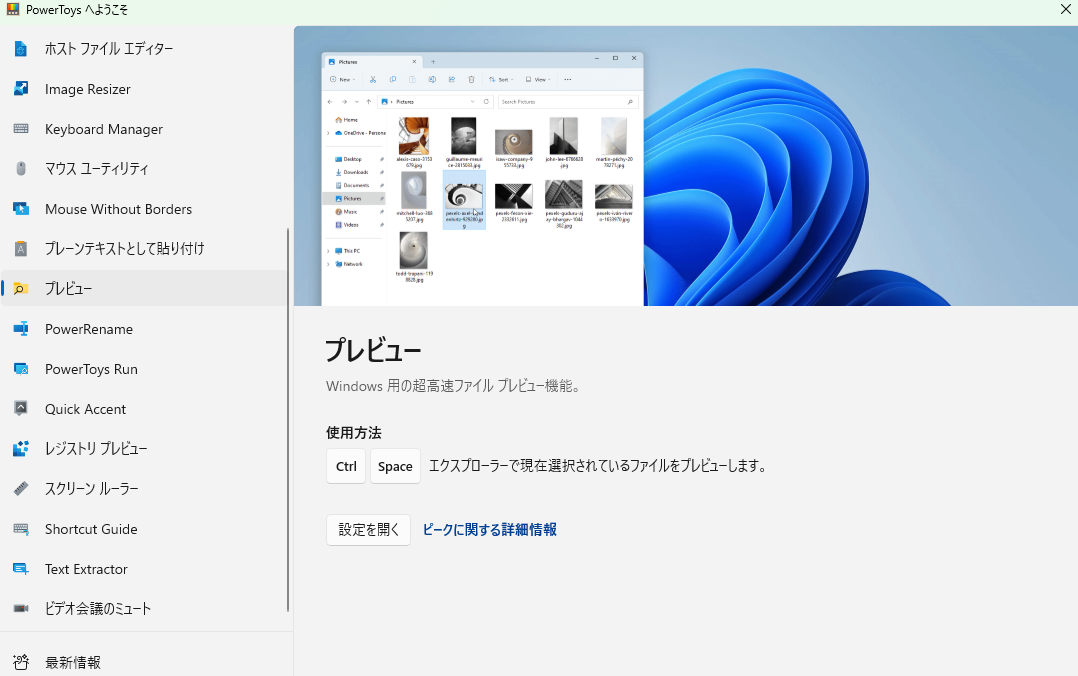Screen dimensions: 1078x676
Task: Click the 使用方法 label
Action: point(353,433)
